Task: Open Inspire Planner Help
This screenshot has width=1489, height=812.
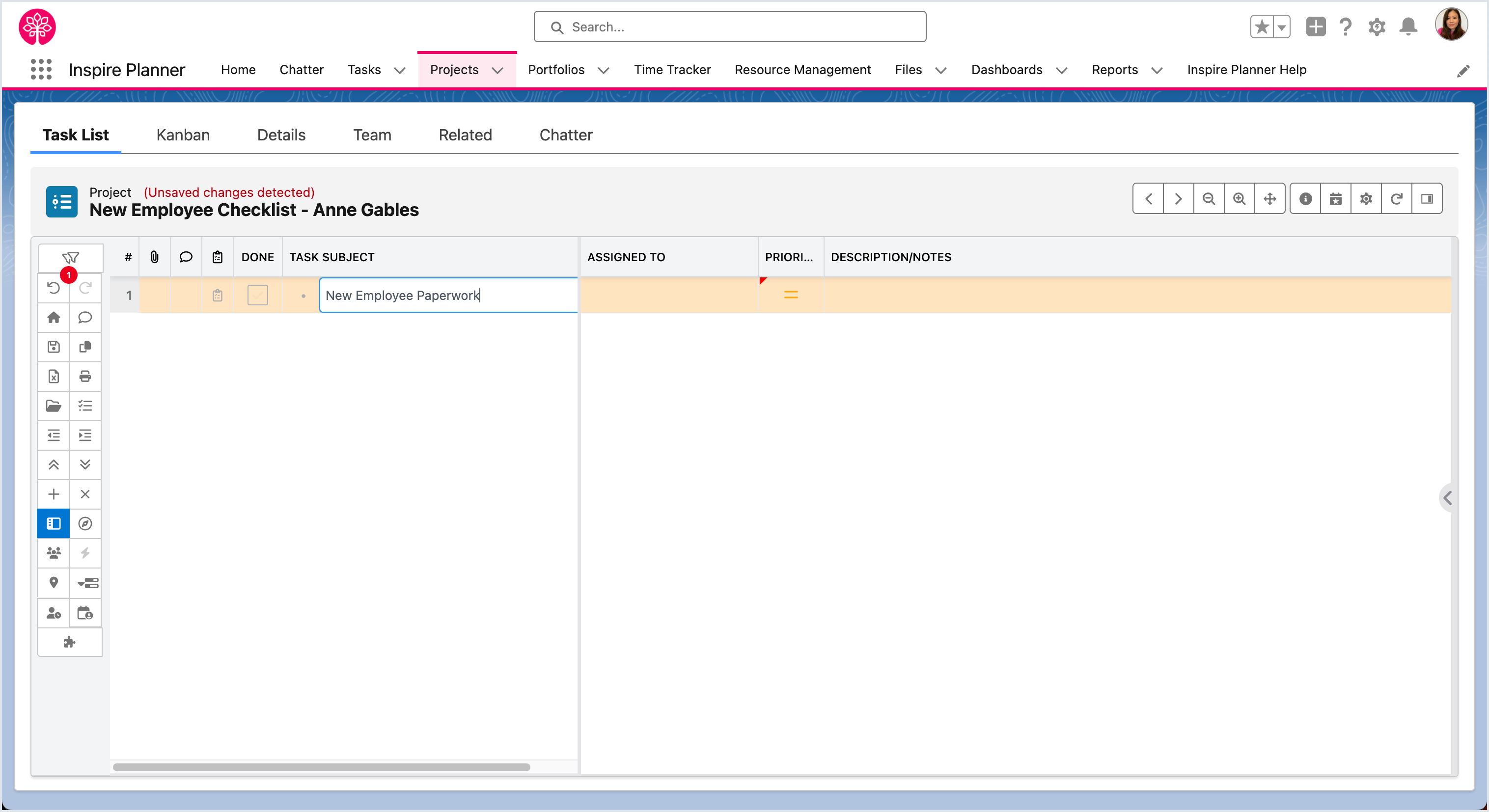Action: pyautogui.click(x=1246, y=70)
